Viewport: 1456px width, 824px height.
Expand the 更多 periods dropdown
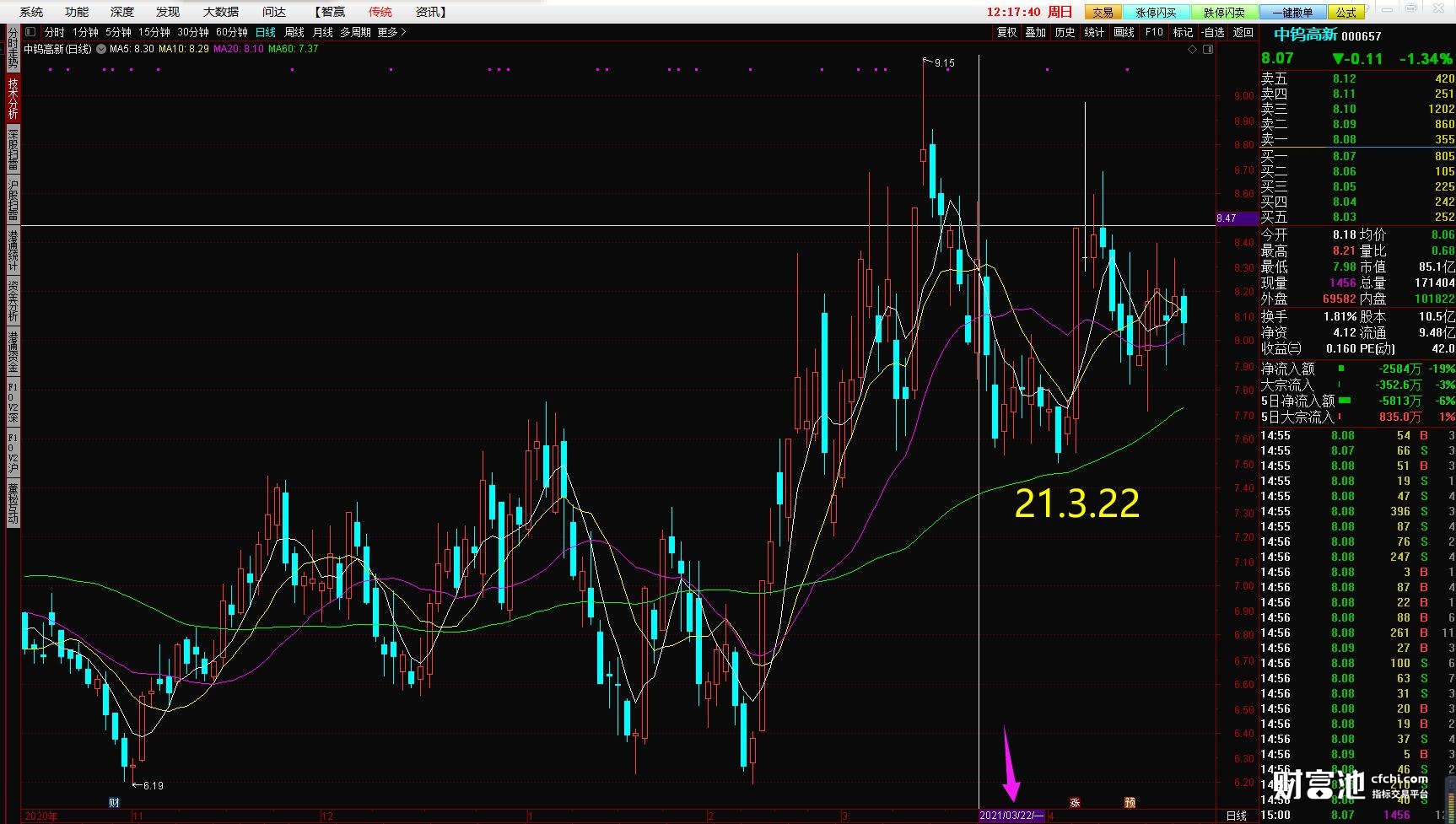392,32
